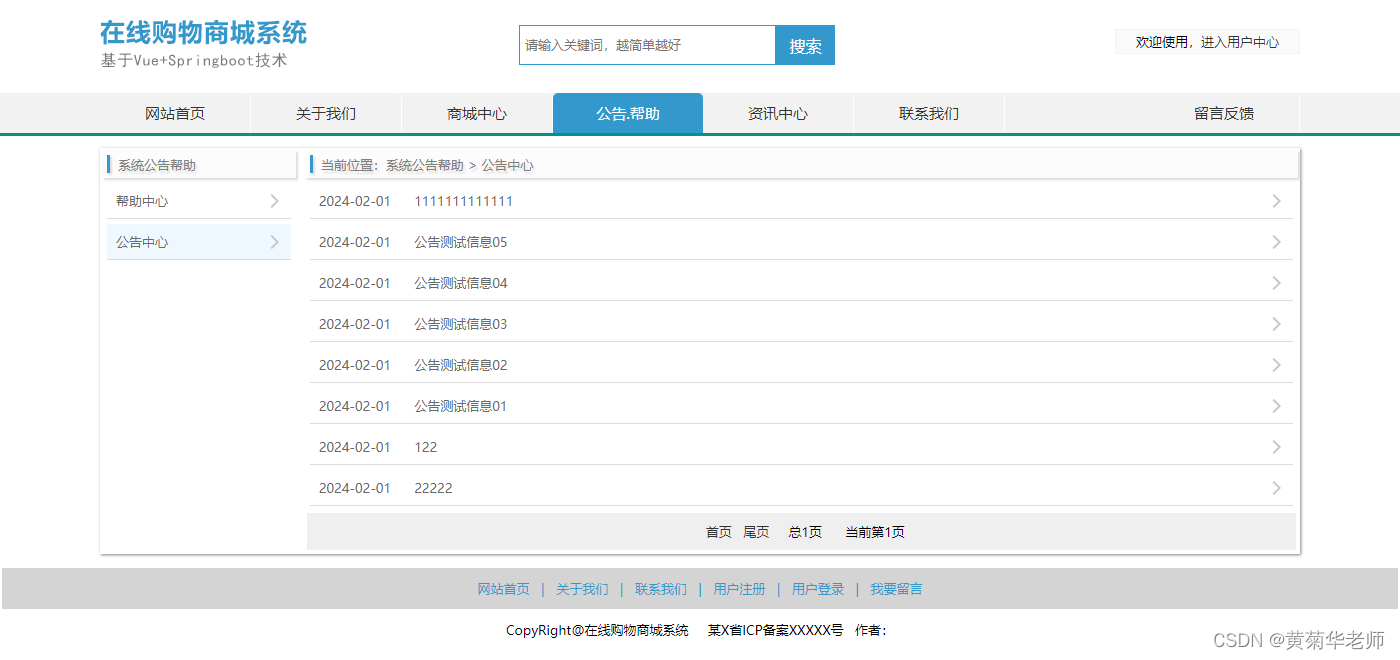1400x660 pixels.
Task: Click the 某X省ICP备案XXXXX号 footer text
Action: point(776,630)
